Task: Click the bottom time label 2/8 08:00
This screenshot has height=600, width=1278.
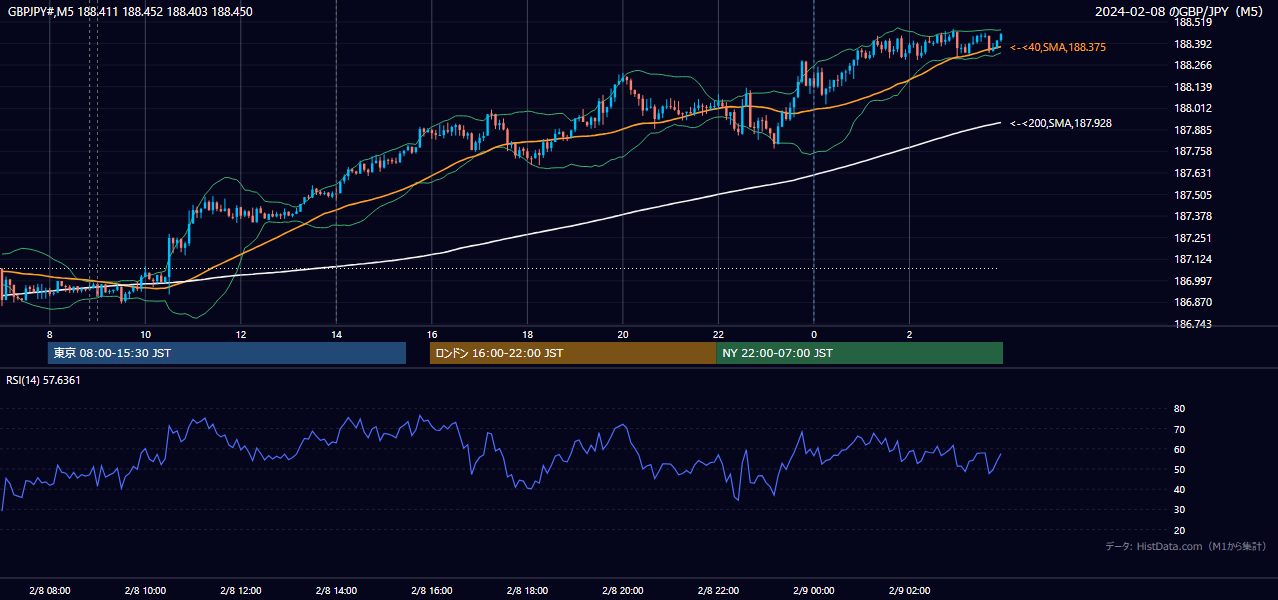Action: (x=50, y=590)
